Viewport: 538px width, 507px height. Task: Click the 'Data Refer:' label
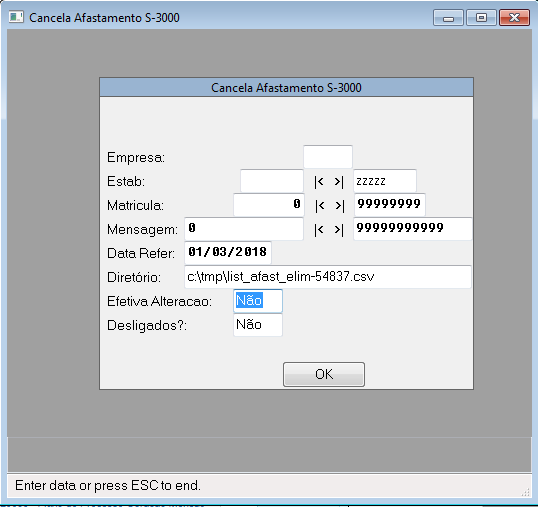click(x=141, y=254)
